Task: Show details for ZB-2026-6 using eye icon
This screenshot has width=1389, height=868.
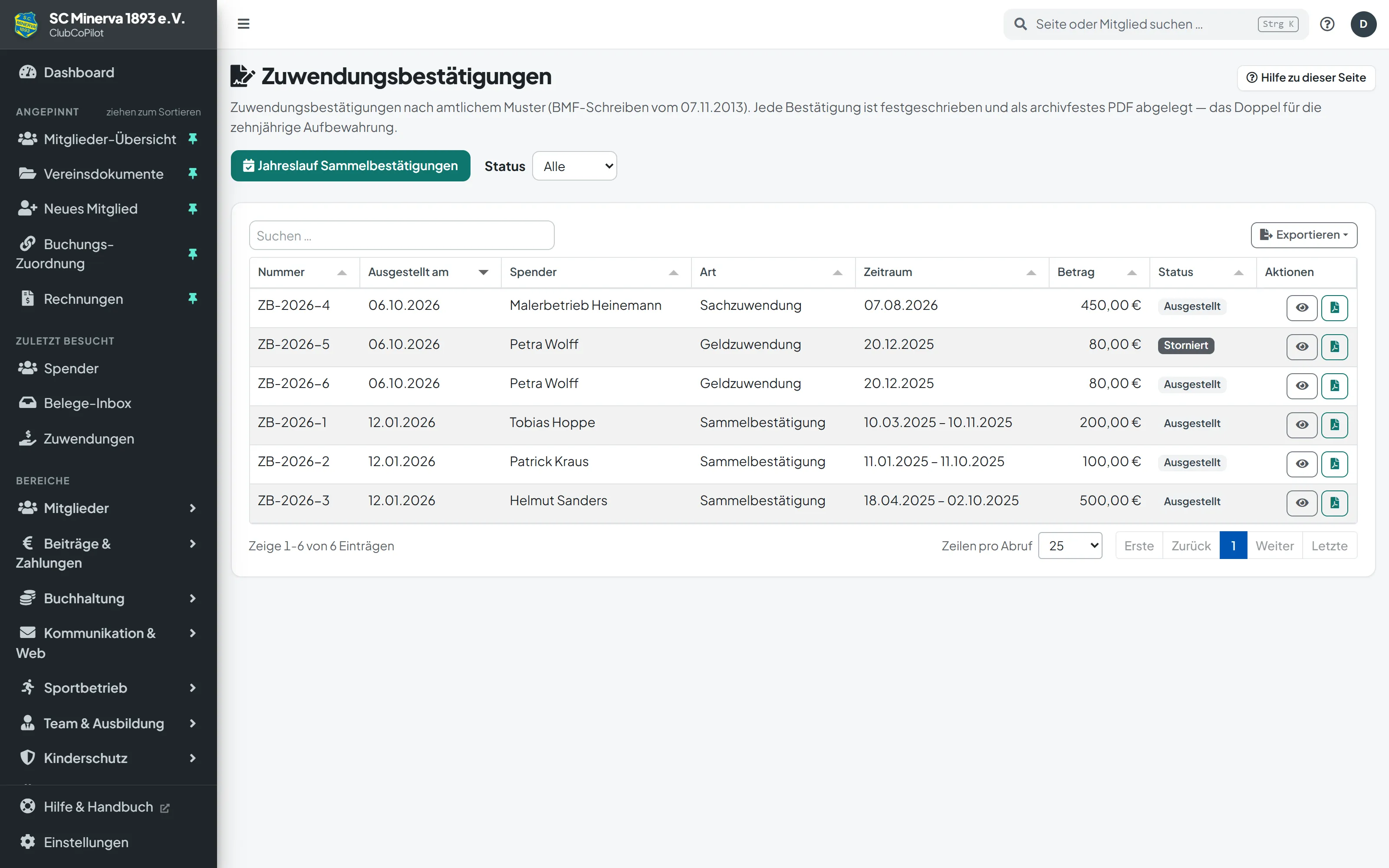Action: [x=1302, y=386]
